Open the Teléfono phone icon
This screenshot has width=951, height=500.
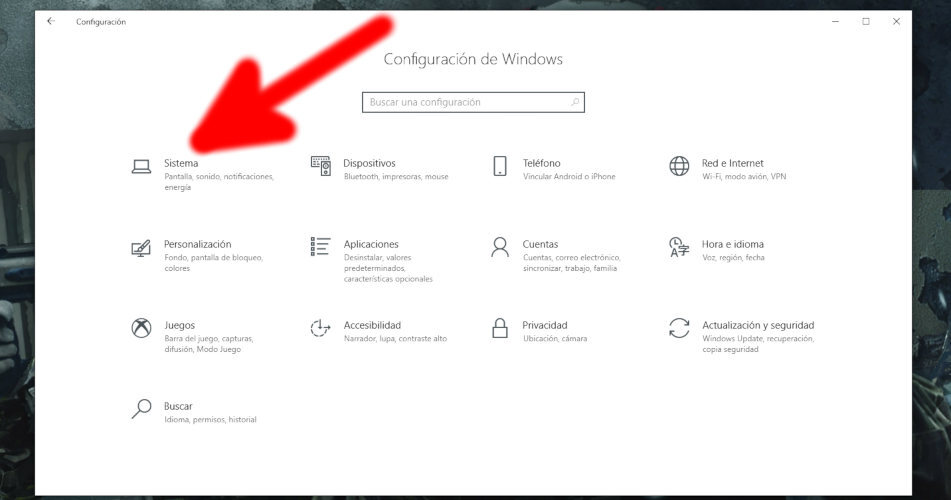pyautogui.click(x=500, y=166)
